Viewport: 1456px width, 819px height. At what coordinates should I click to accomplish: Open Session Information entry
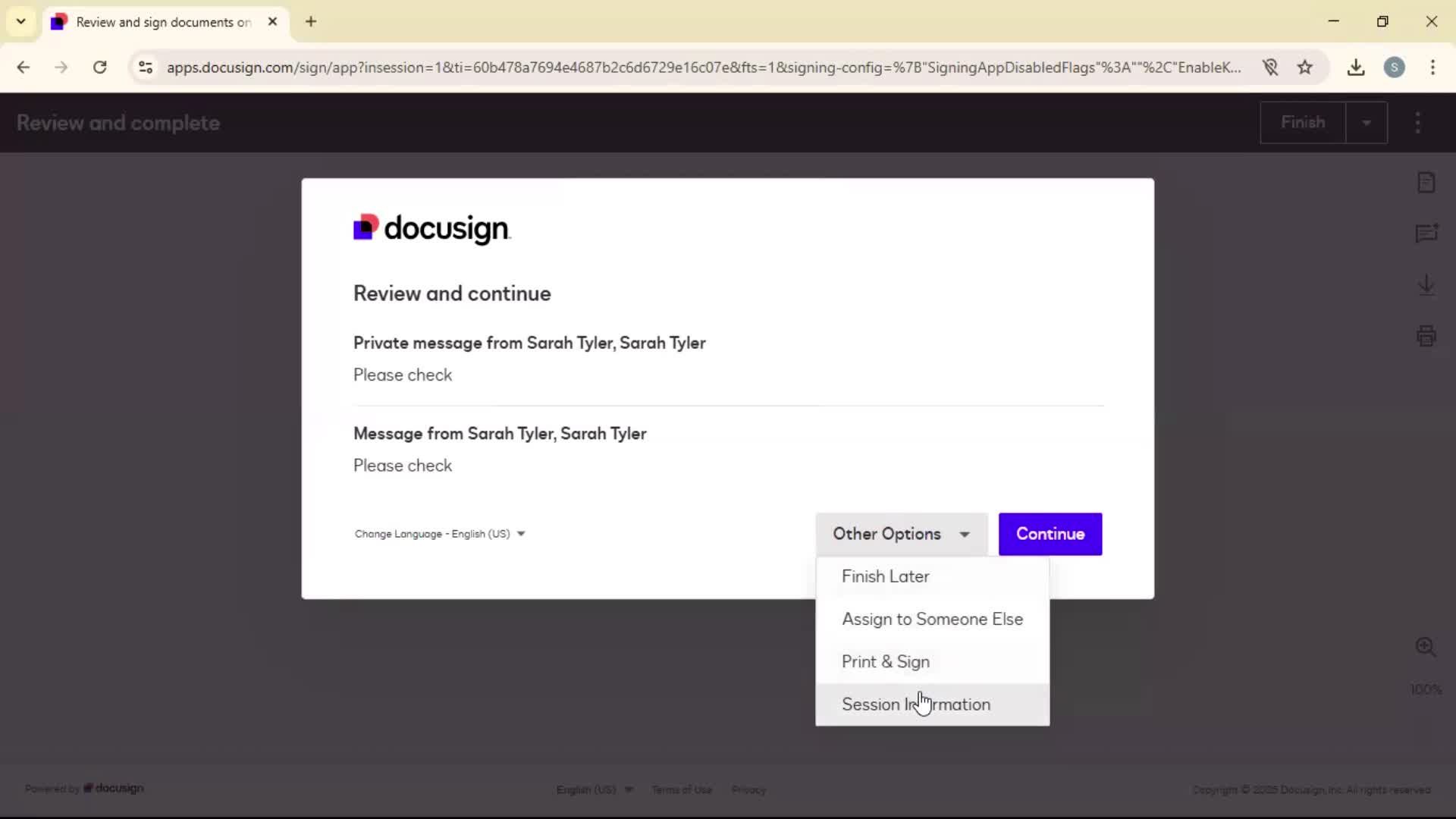(932, 704)
